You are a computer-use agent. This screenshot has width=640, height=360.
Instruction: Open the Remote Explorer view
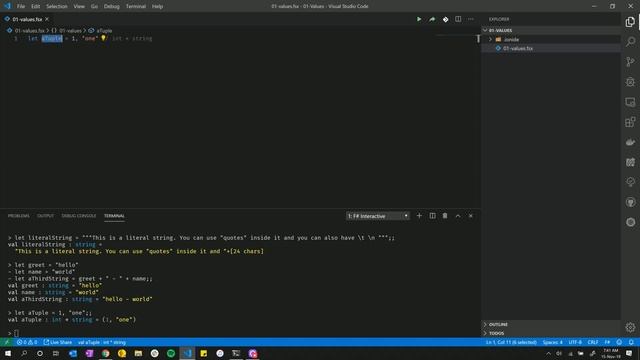[630, 102]
